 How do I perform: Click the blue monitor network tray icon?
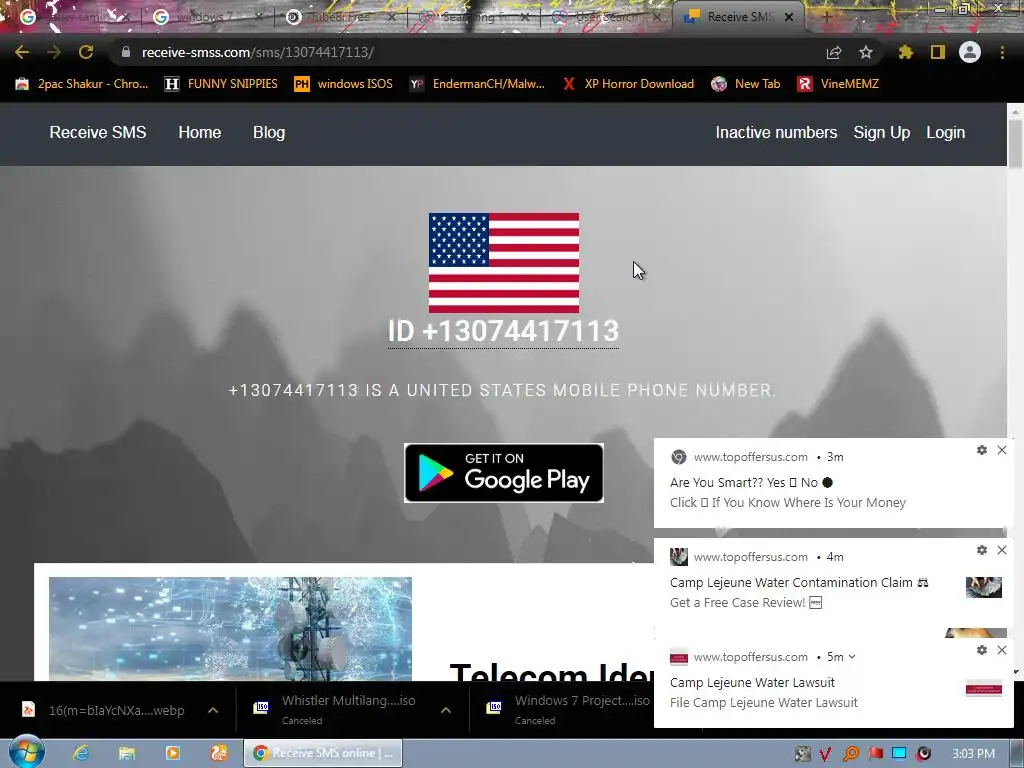(x=899, y=754)
